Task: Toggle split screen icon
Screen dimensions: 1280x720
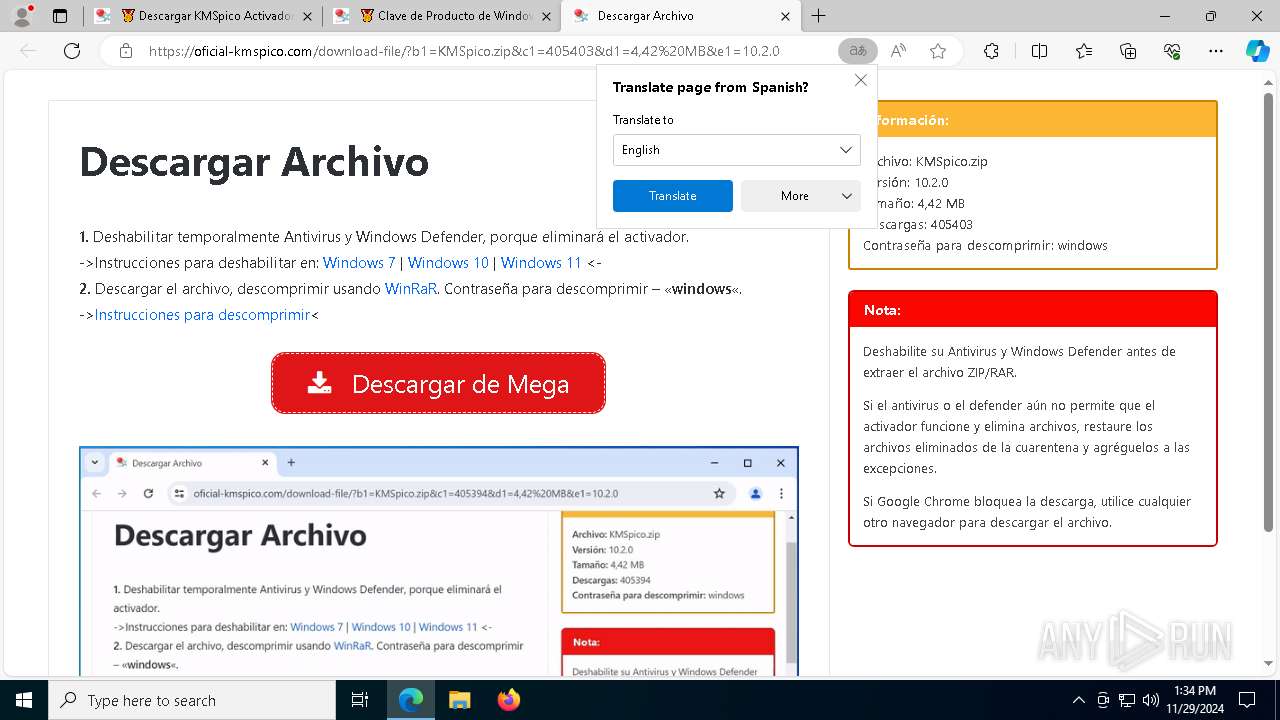Action: [x=1039, y=51]
